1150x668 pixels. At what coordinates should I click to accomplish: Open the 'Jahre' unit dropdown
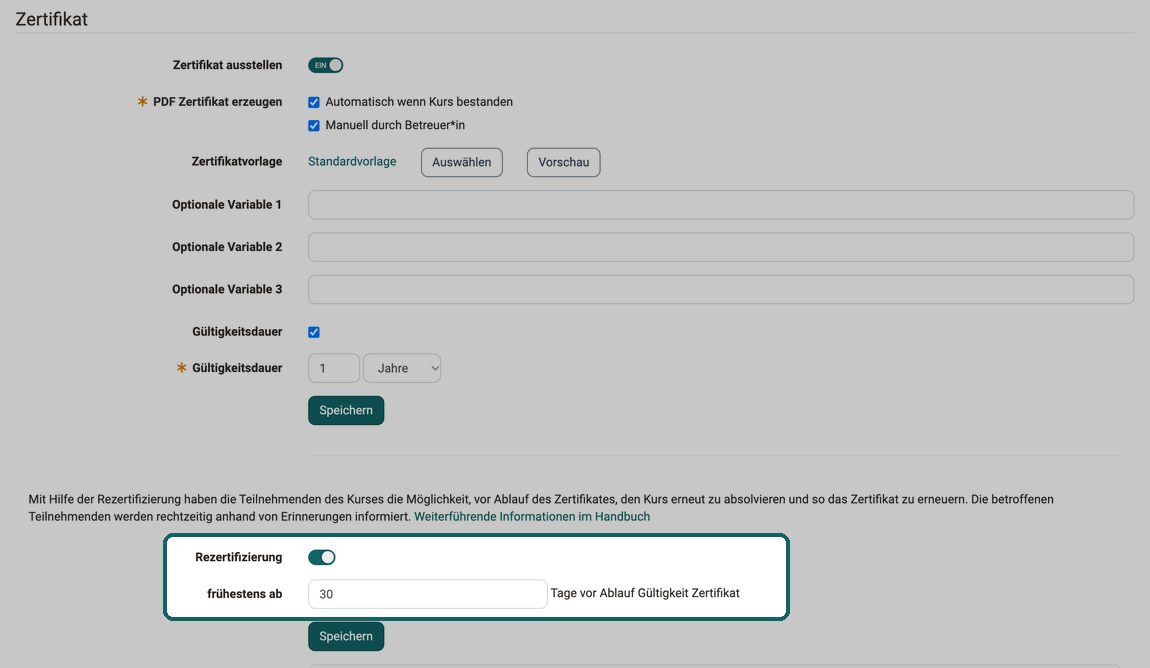pyautogui.click(x=402, y=368)
